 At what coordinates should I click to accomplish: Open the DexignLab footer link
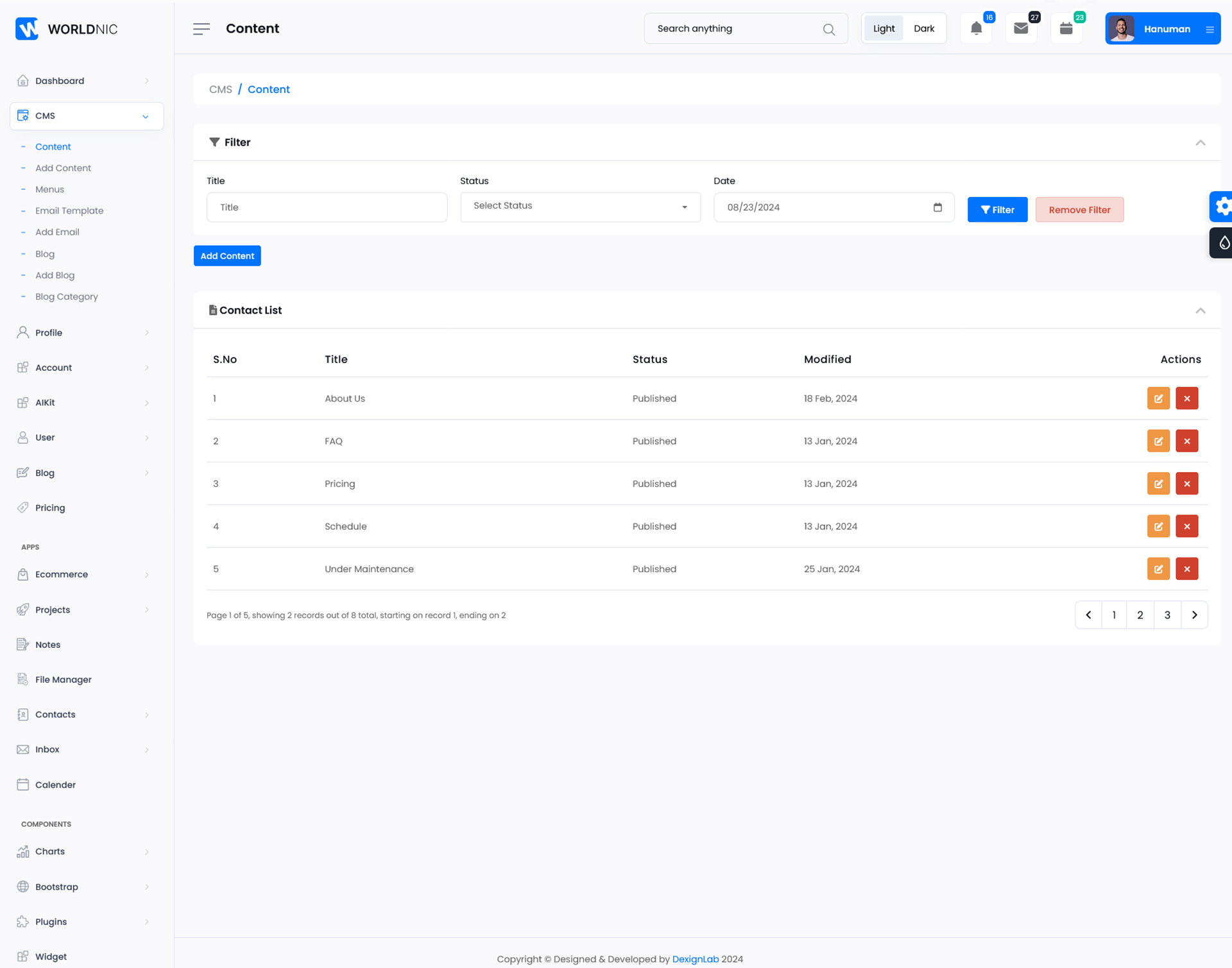point(695,958)
